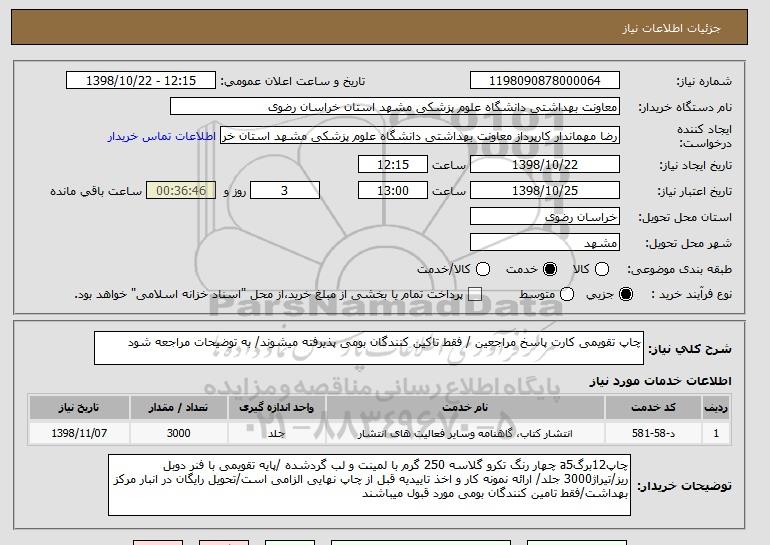Click the جزئیات اطلاعات نیاز header title

point(671,28)
